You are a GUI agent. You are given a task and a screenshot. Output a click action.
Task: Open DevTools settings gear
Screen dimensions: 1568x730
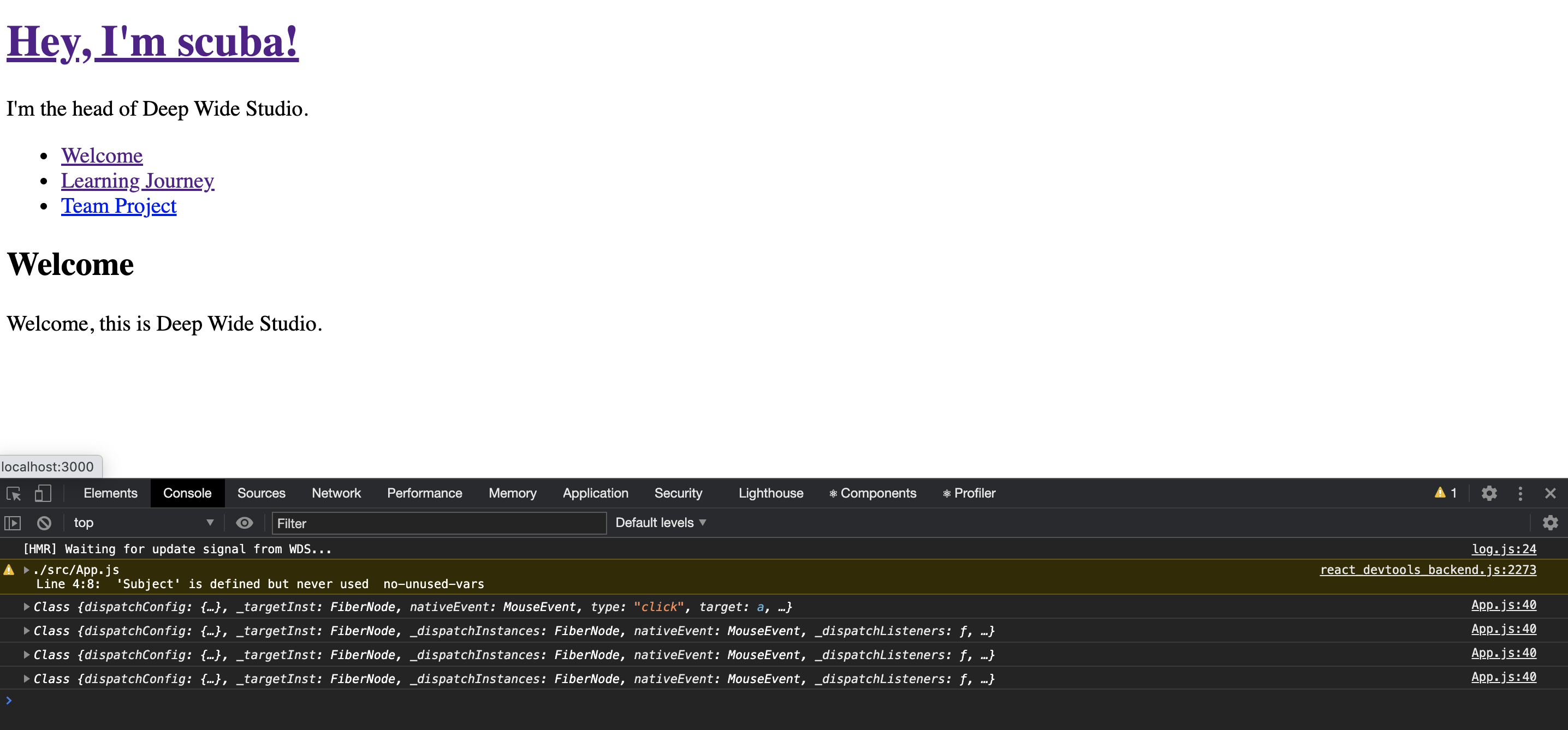[x=1488, y=493]
